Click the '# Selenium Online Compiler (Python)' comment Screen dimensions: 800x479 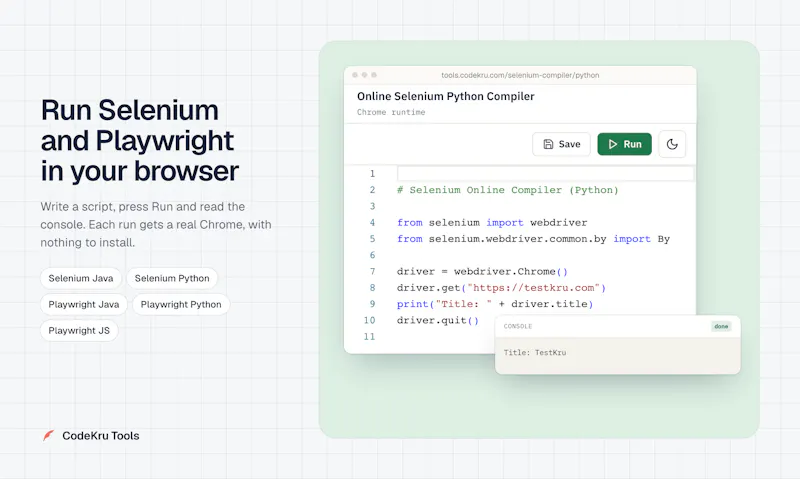(x=508, y=190)
